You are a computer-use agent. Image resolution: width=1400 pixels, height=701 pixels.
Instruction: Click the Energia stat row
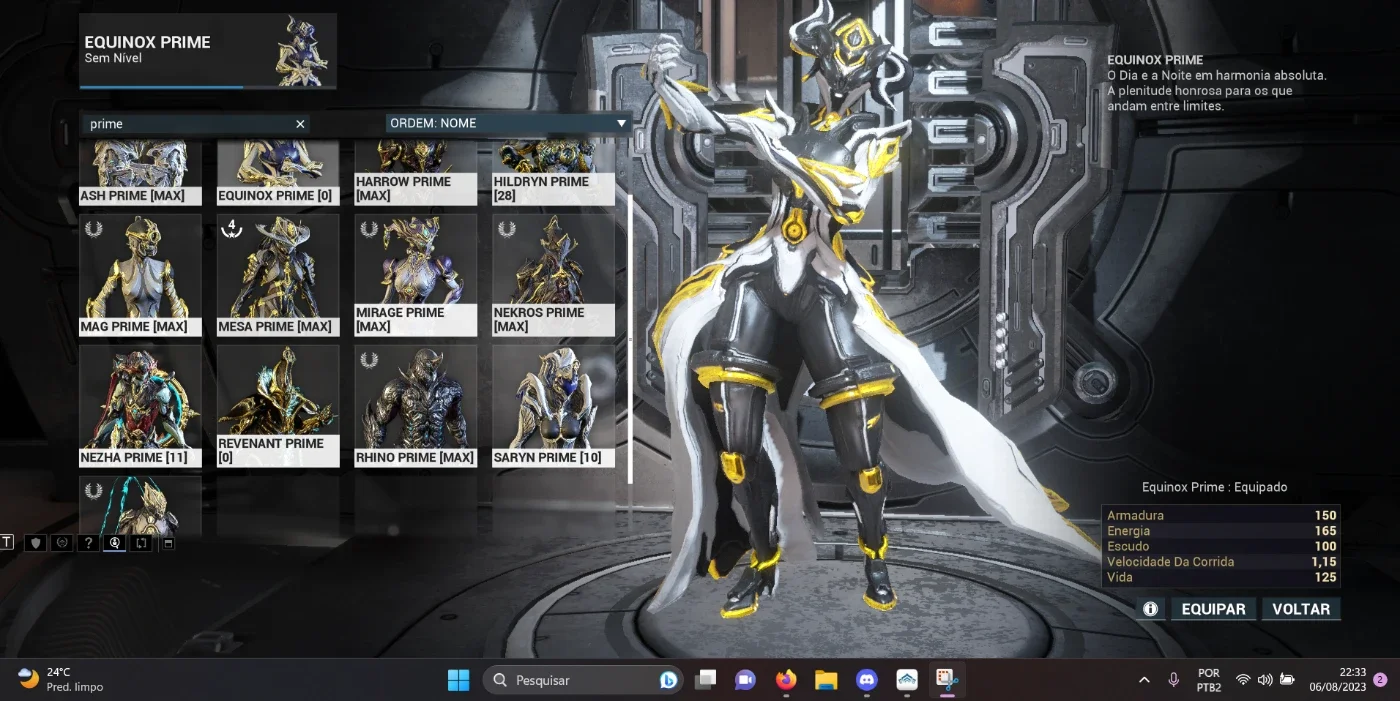[1221, 531]
